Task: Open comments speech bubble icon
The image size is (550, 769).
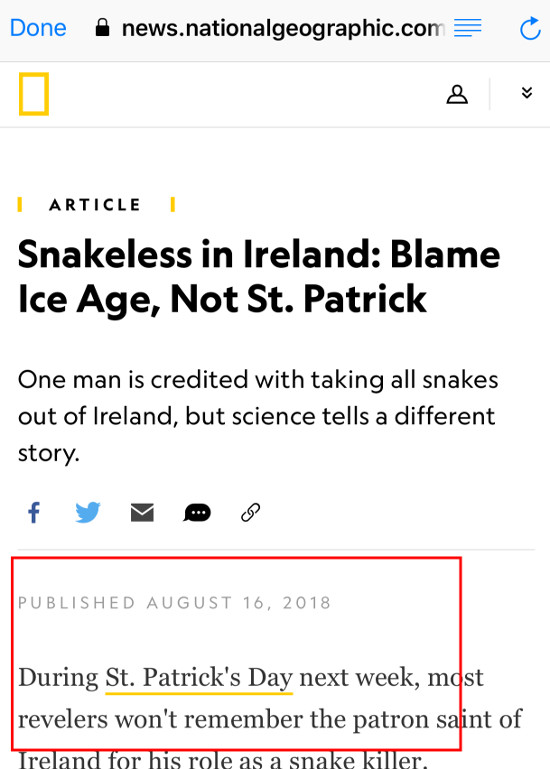Action: click(197, 513)
